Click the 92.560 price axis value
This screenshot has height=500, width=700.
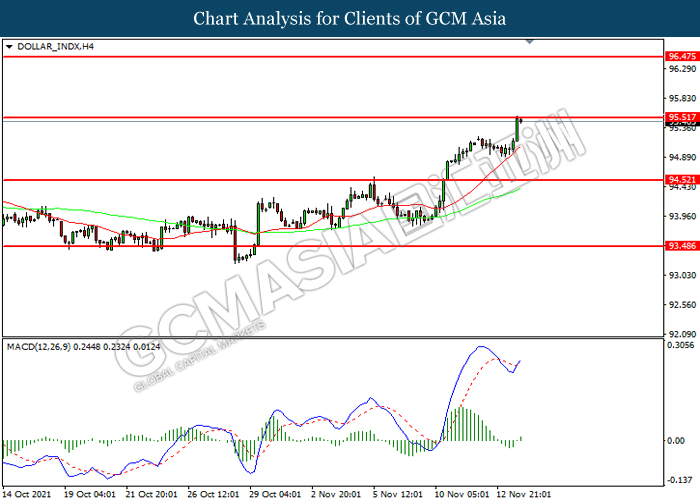click(682, 304)
